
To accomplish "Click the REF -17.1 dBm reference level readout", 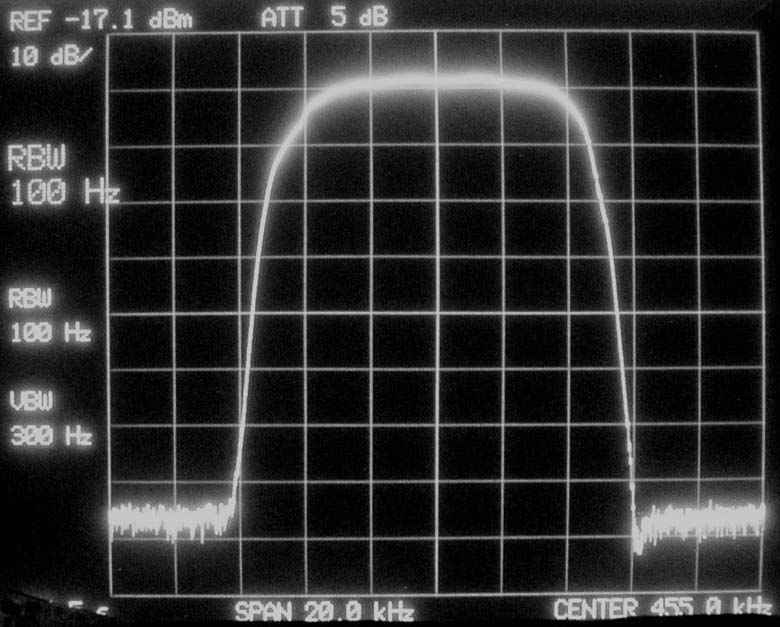I will coord(98,17).
